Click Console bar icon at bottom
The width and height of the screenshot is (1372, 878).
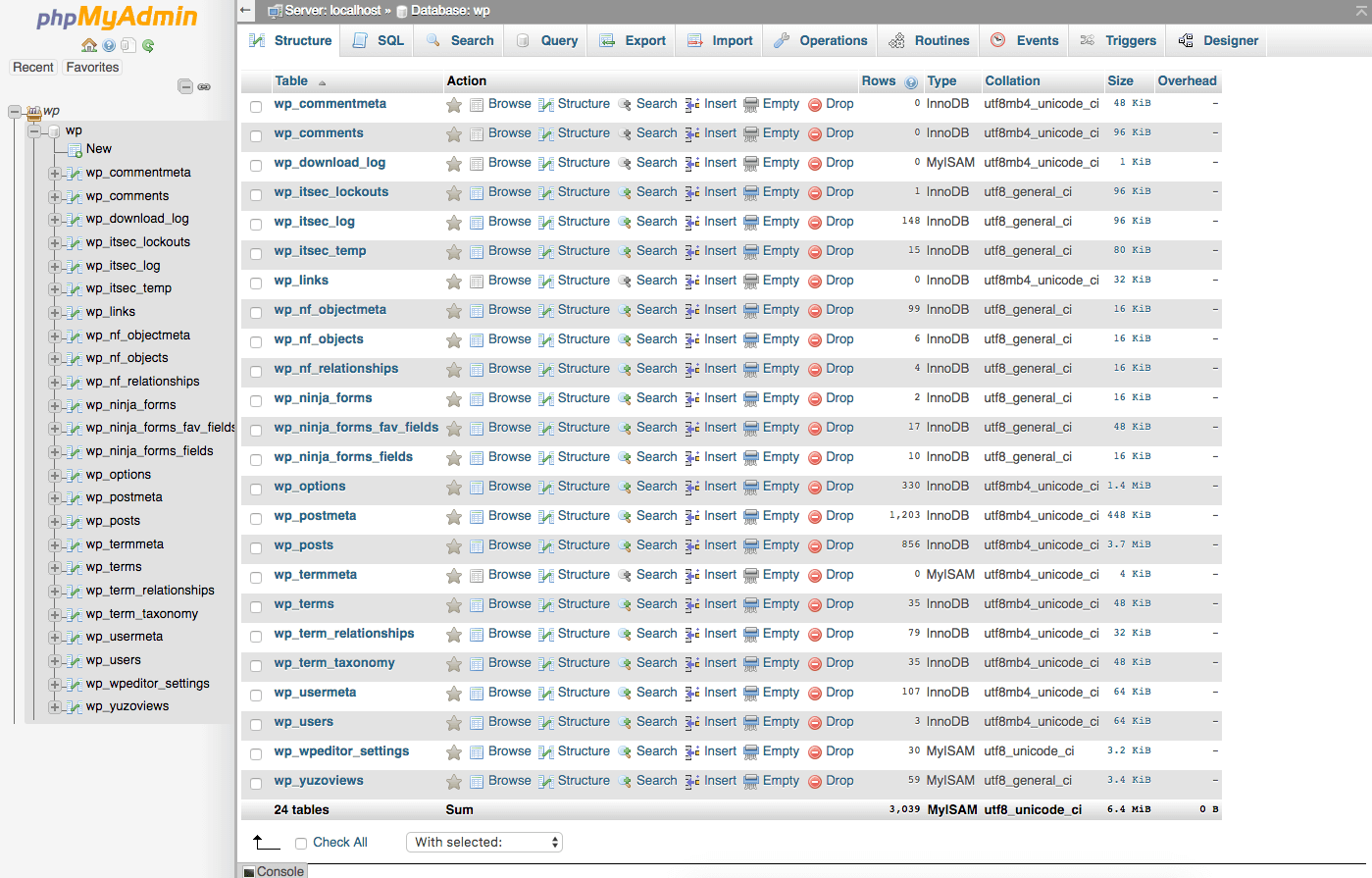[x=249, y=872]
